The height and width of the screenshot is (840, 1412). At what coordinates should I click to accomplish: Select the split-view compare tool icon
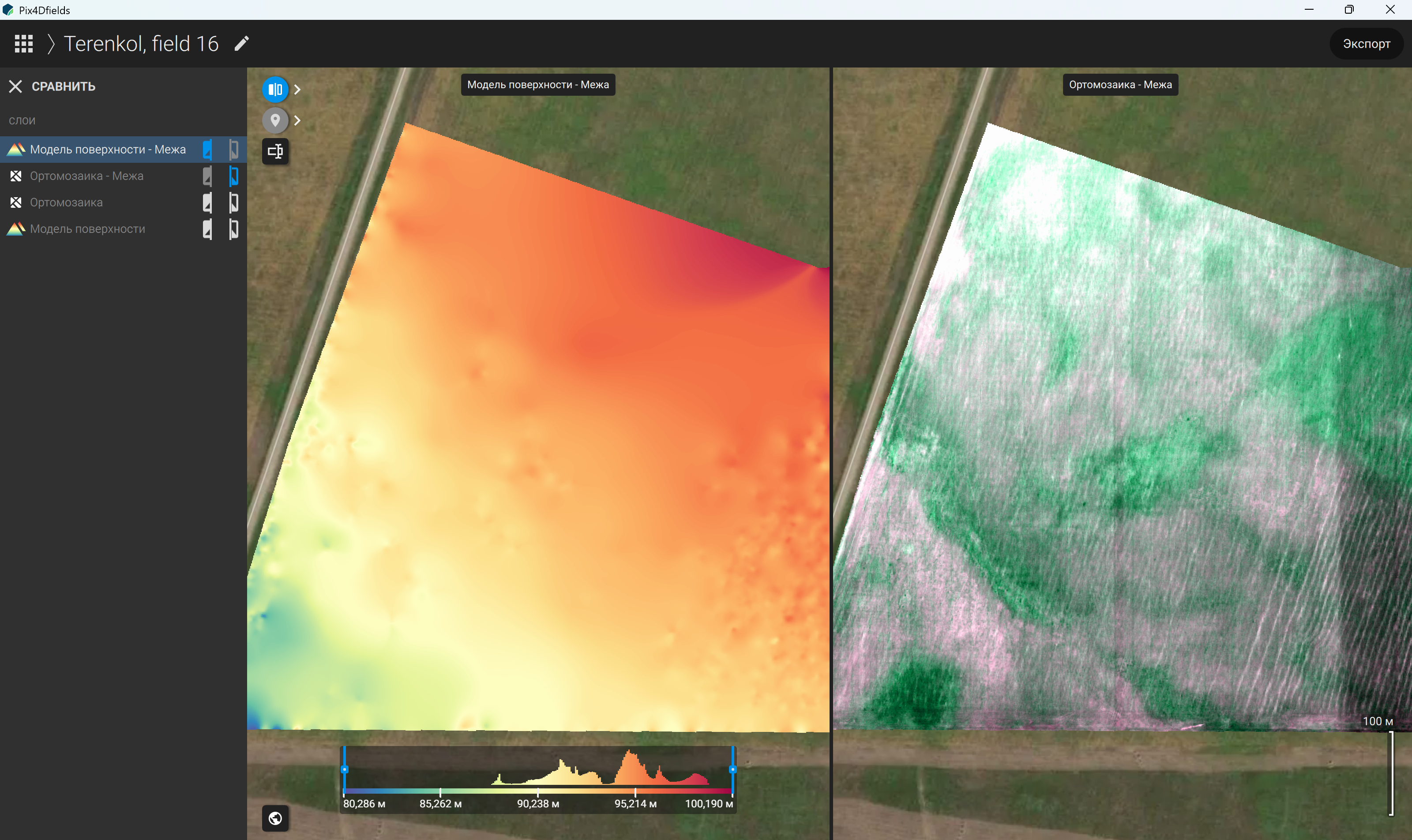pos(275,90)
